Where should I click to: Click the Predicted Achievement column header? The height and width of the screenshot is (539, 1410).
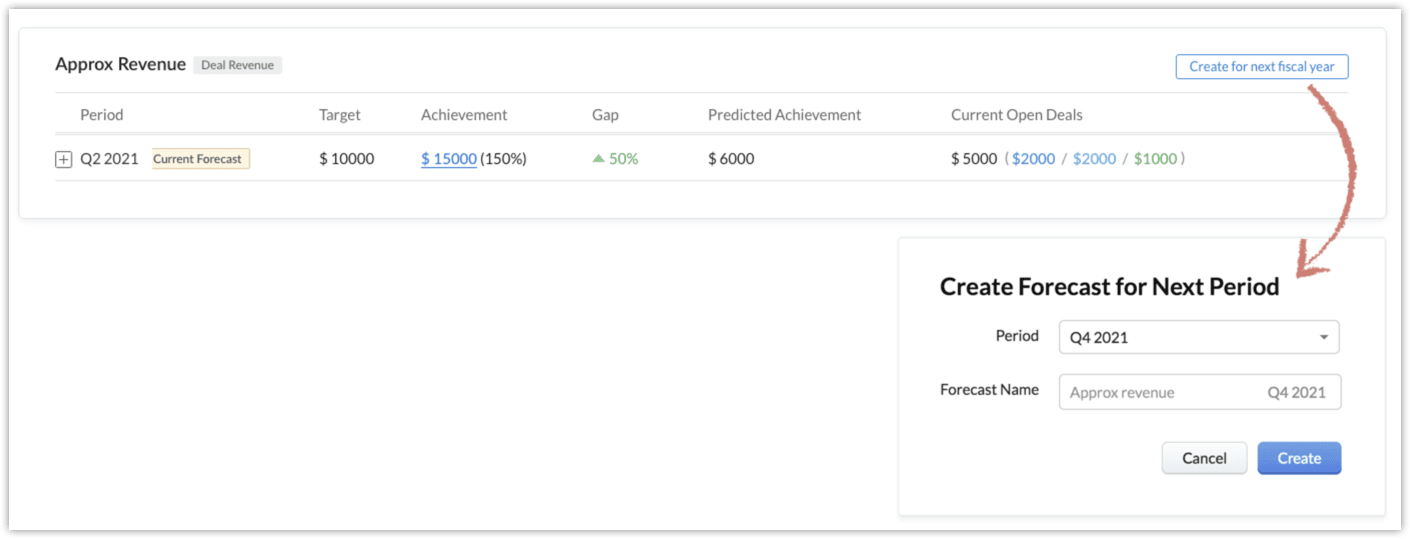[784, 115]
